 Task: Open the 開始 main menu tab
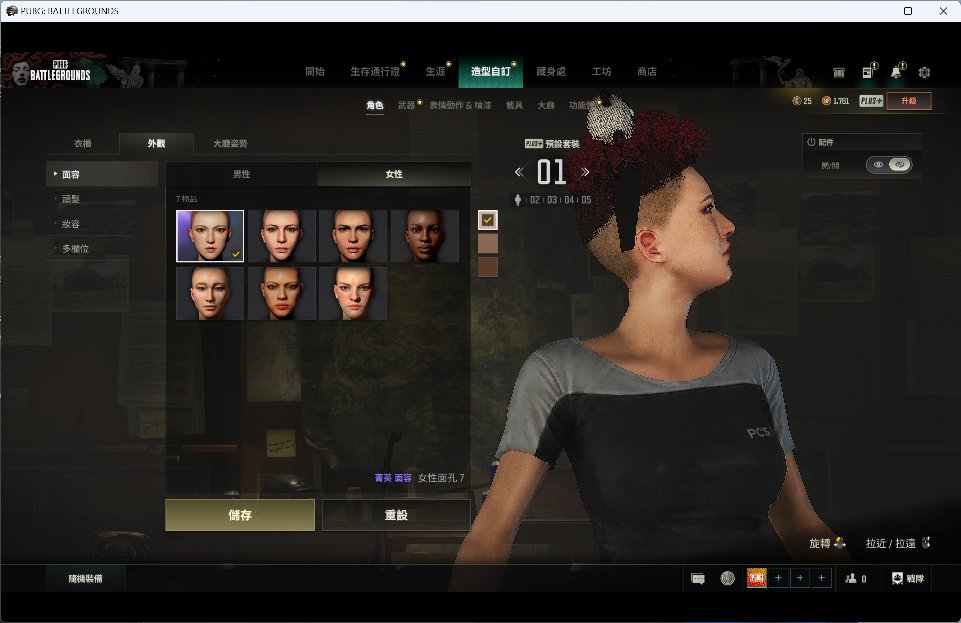pos(315,72)
